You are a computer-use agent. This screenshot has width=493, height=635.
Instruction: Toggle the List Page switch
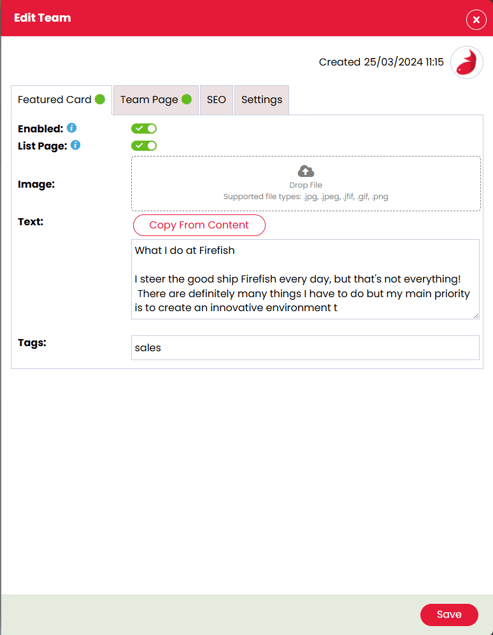[x=144, y=146]
